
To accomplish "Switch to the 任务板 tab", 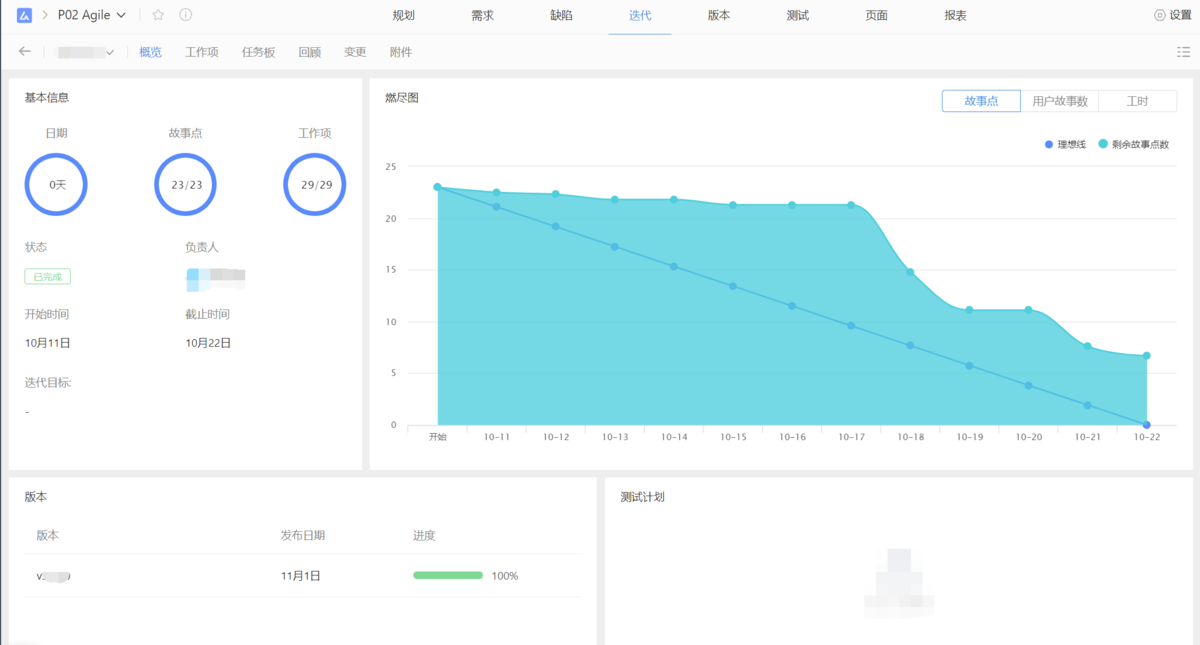I will point(257,51).
